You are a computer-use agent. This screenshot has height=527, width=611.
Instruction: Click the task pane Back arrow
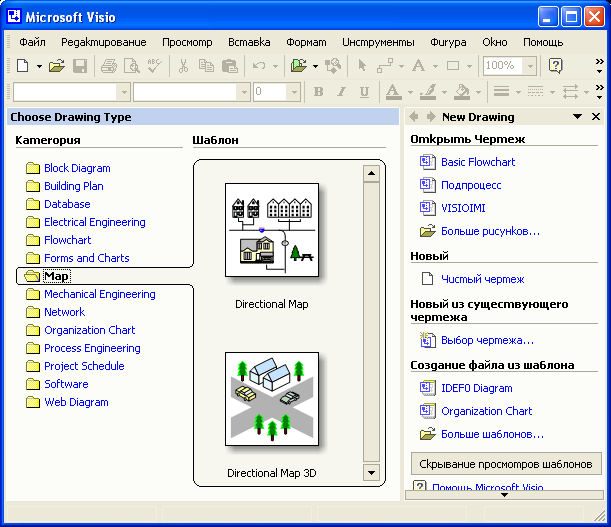click(x=414, y=116)
